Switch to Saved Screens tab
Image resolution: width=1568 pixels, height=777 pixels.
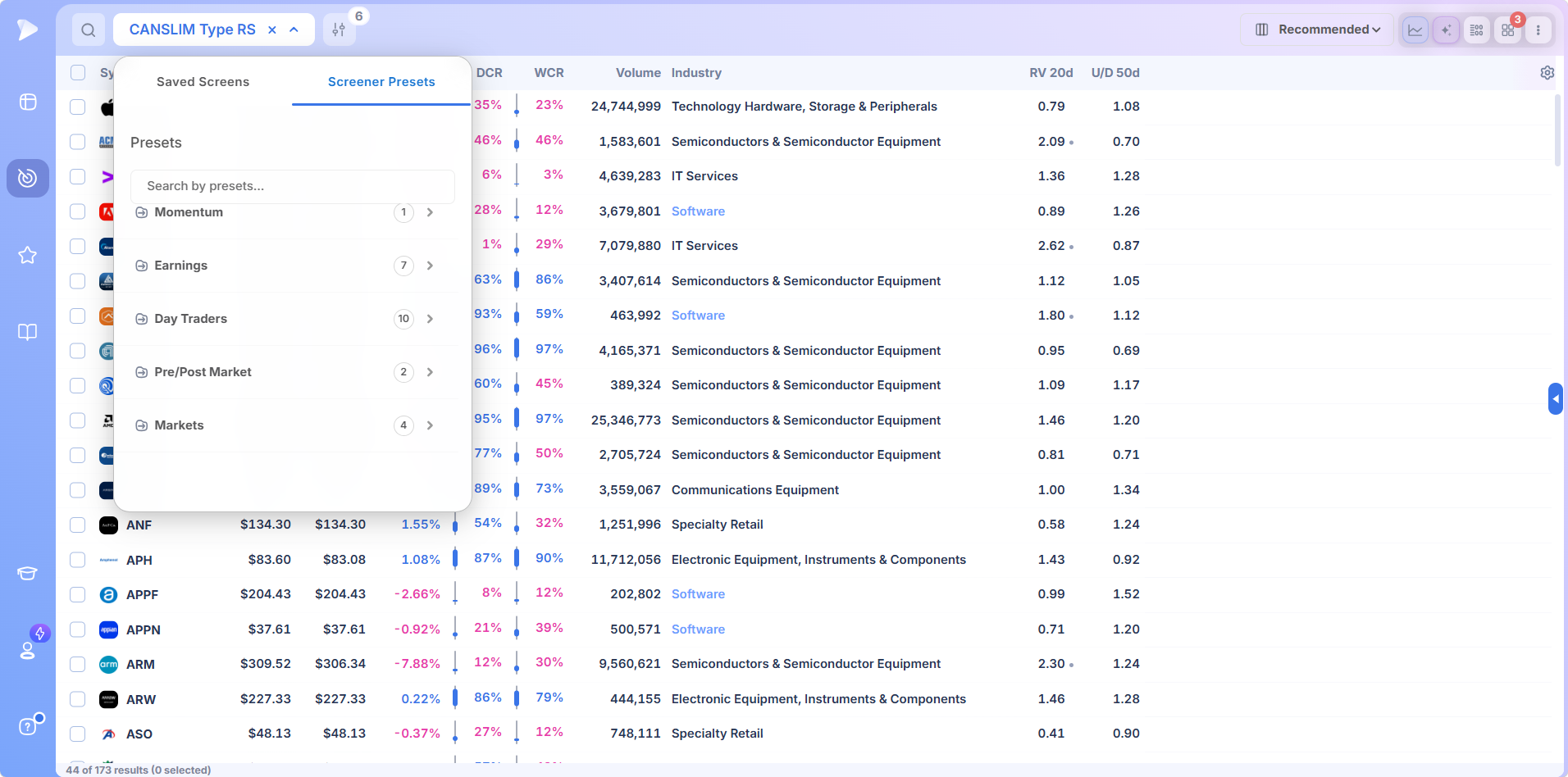pyautogui.click(x=203, y=82)
